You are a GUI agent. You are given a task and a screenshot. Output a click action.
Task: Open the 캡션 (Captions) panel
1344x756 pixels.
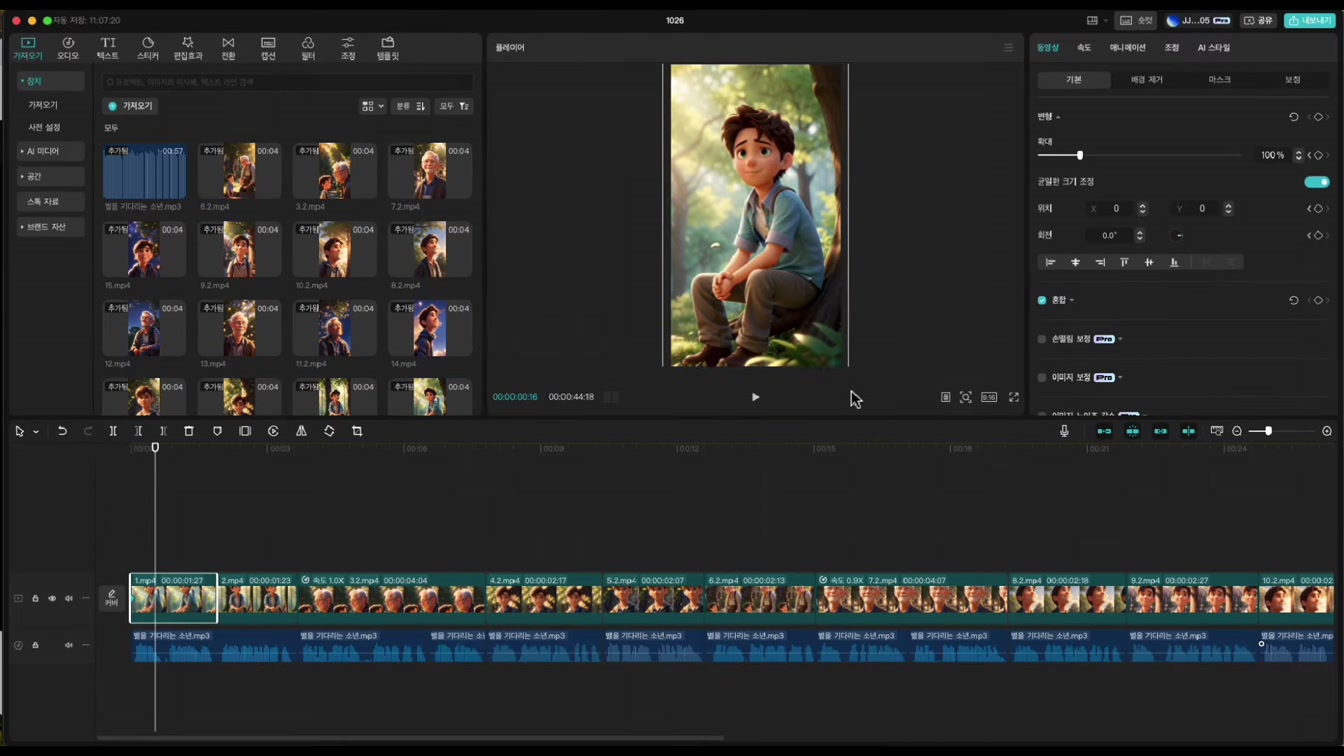coord(268,48)
